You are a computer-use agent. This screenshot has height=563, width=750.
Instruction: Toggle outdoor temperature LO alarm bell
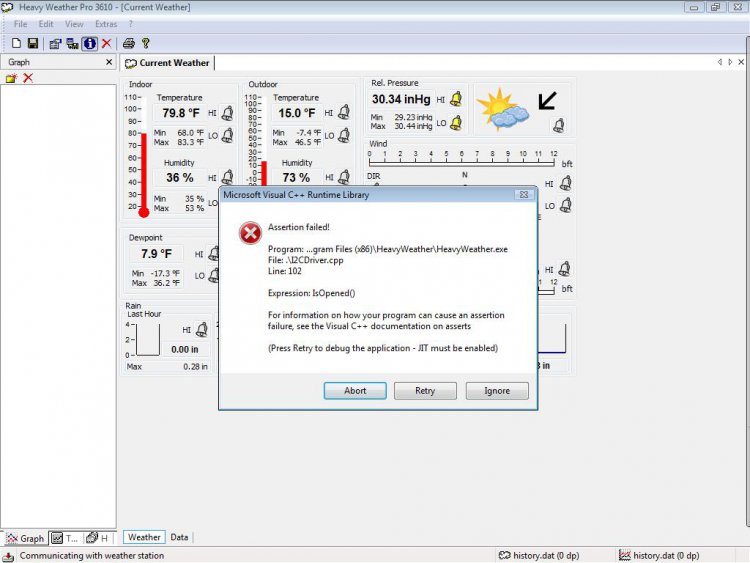click(x=344, y=135)
